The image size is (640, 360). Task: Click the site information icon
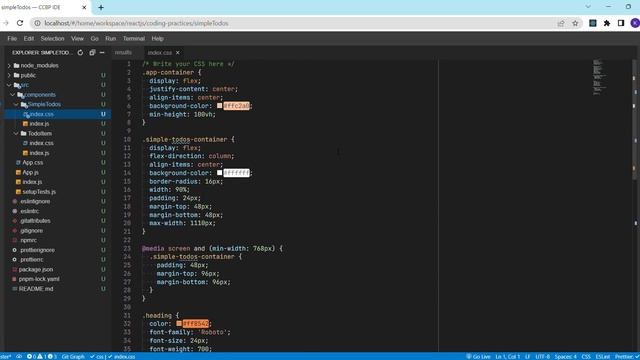(x=37, y=23)
